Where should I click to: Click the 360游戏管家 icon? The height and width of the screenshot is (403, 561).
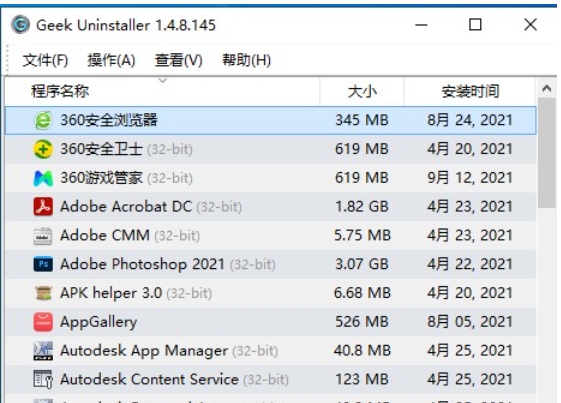(43, 178)
